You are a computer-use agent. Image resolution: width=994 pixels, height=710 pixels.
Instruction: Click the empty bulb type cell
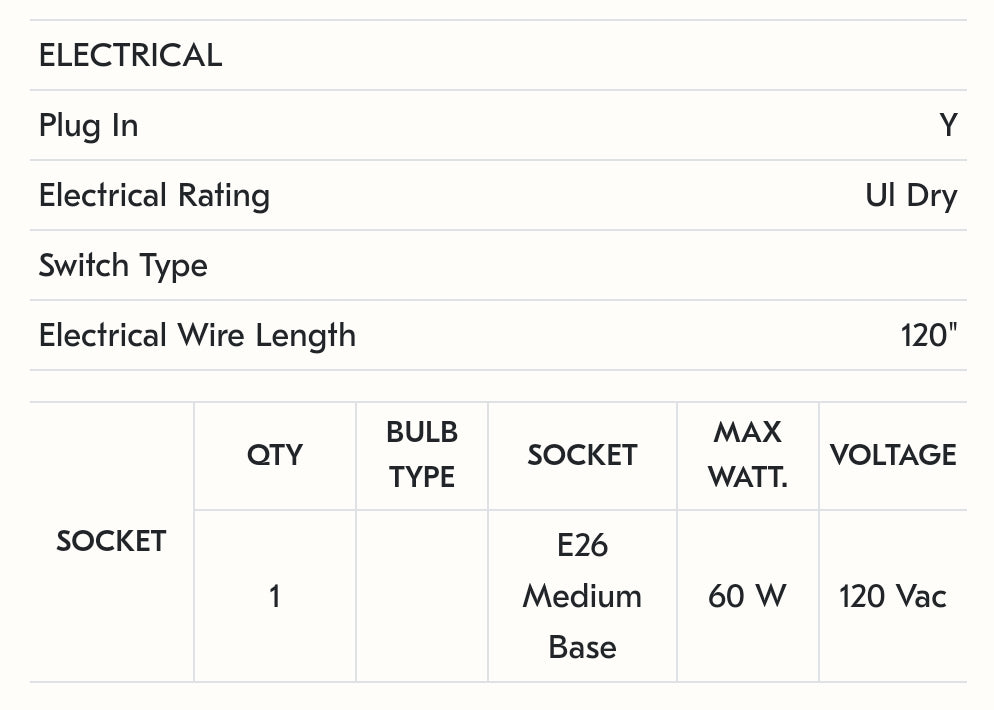pos(422,597)
